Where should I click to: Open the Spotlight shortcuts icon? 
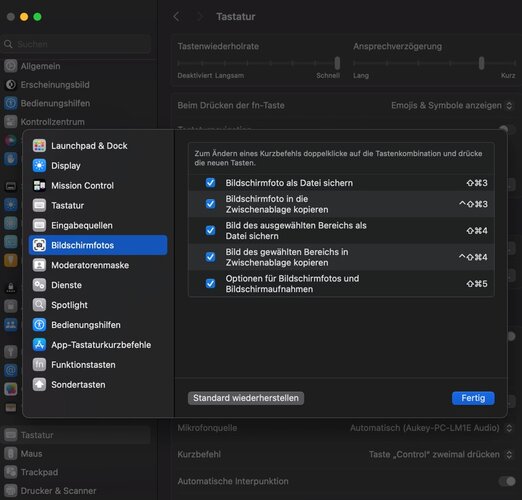coord(39,305)
